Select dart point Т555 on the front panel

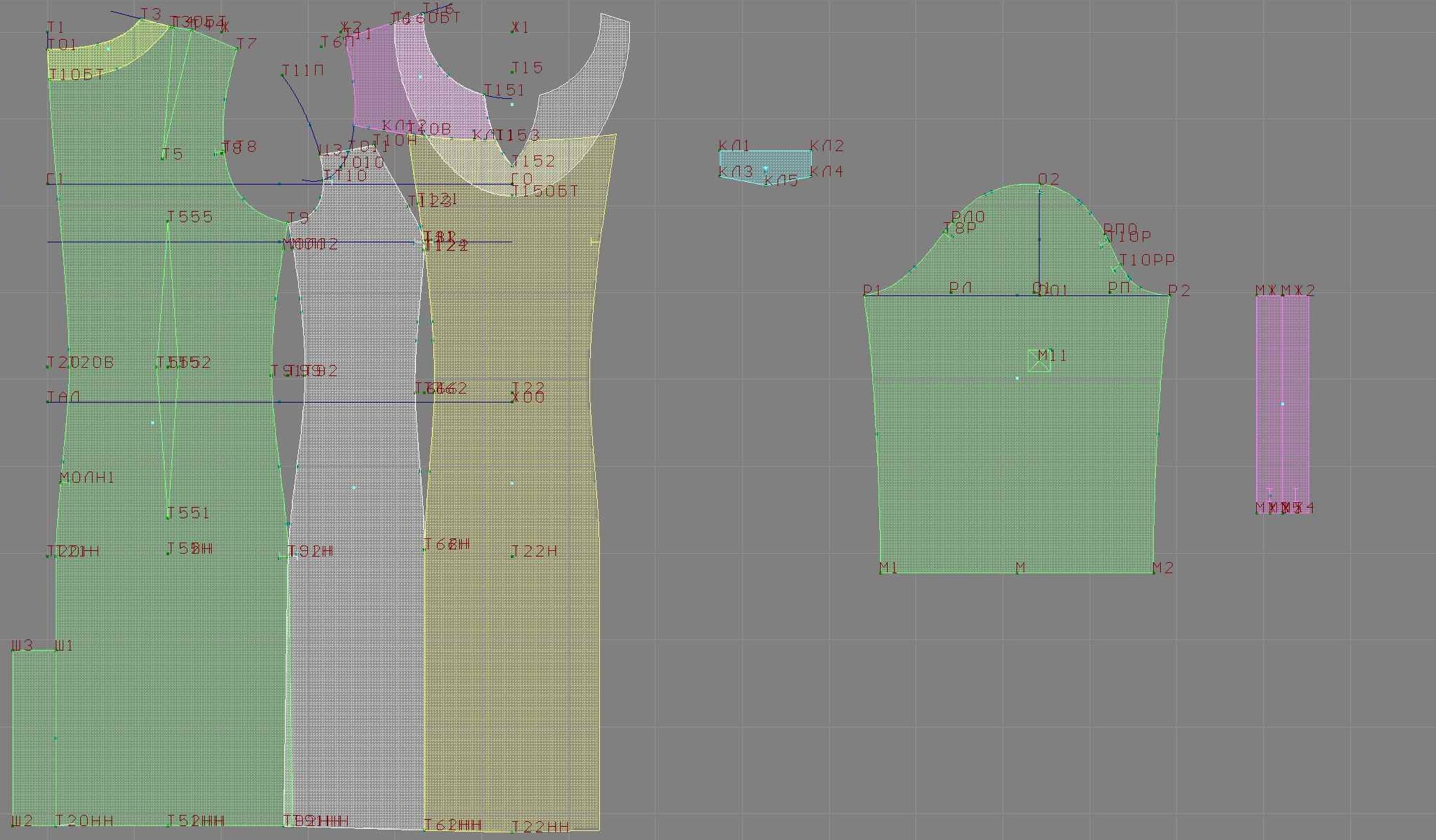pyautogui.click(x=169, y=221)
